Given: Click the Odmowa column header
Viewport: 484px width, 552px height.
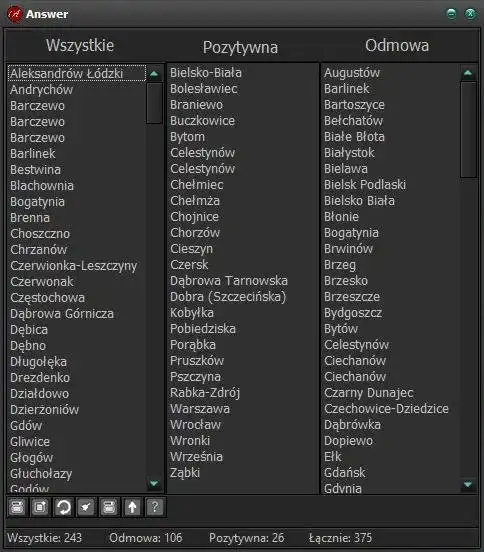Looking at the screenshot, I should (x=397, y=45).
